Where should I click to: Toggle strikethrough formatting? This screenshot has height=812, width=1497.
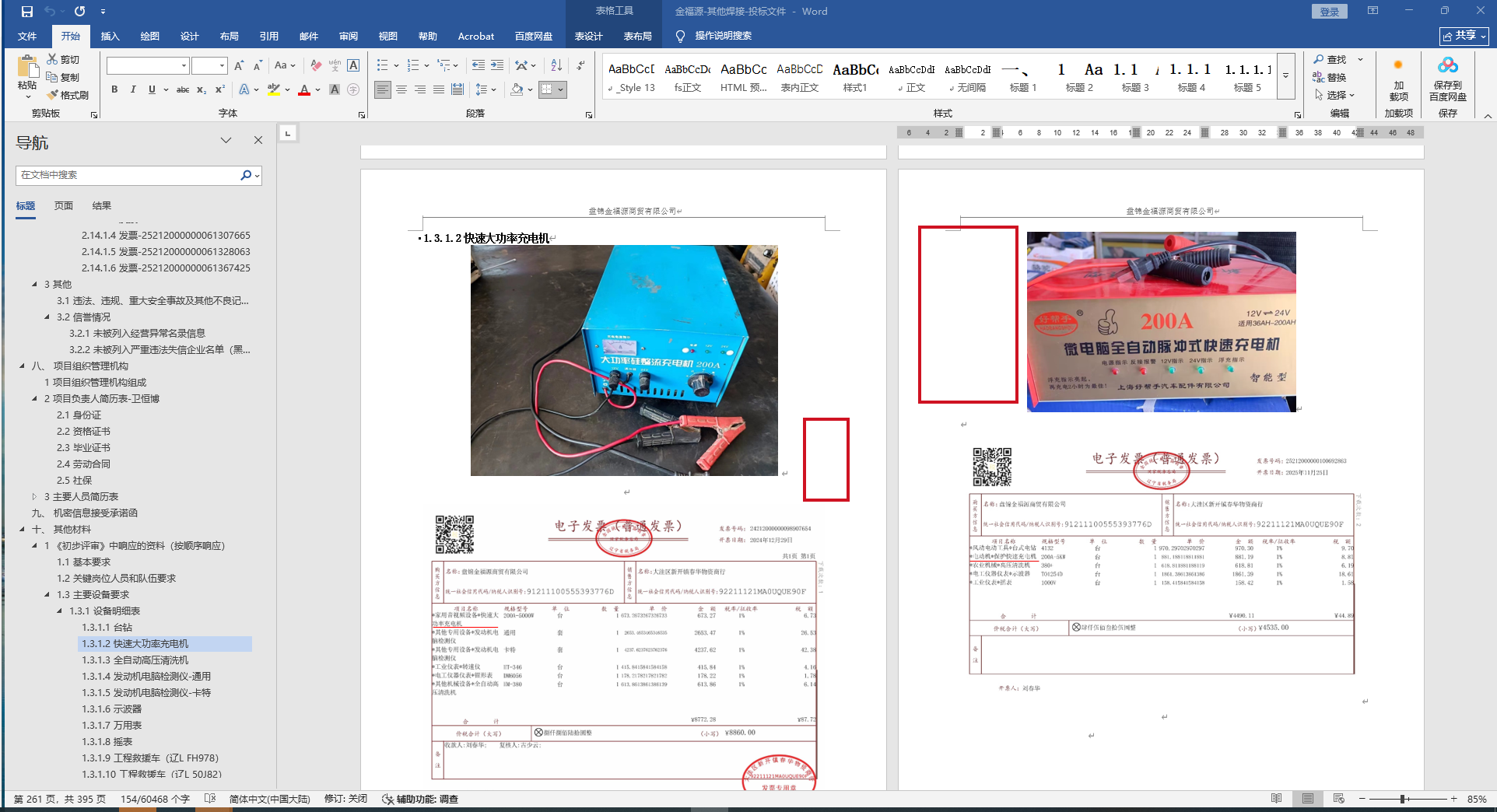[183, 89]
